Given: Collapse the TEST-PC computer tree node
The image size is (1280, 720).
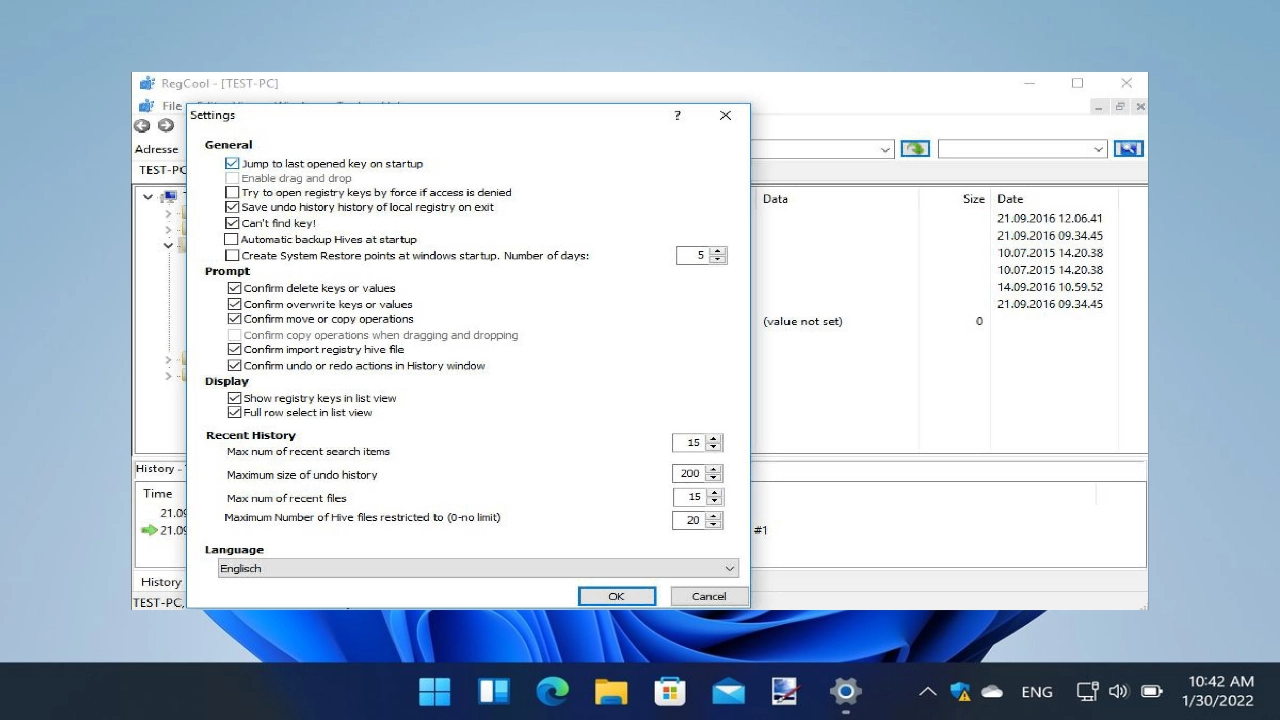Looking at the screenshot, I should tap(148, 197).
